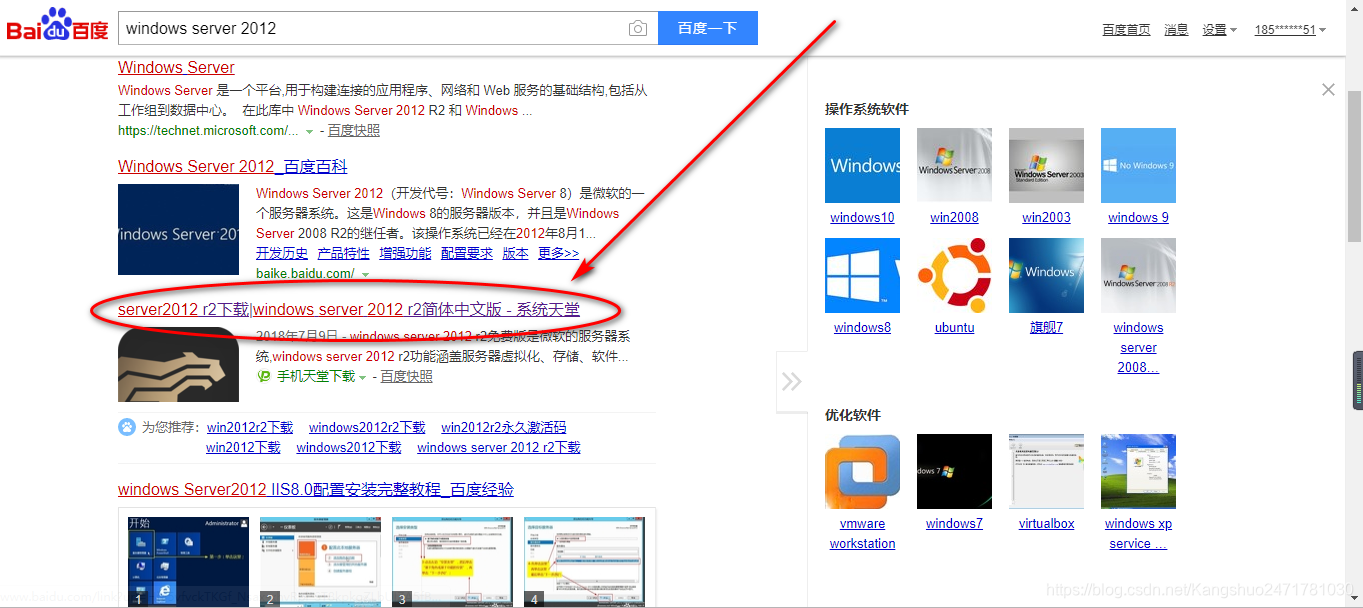Image resolution: width=1363 pixels, height=608 pixels.
Task: Open recommended search win2012r2下载
Action: [250, 427]
